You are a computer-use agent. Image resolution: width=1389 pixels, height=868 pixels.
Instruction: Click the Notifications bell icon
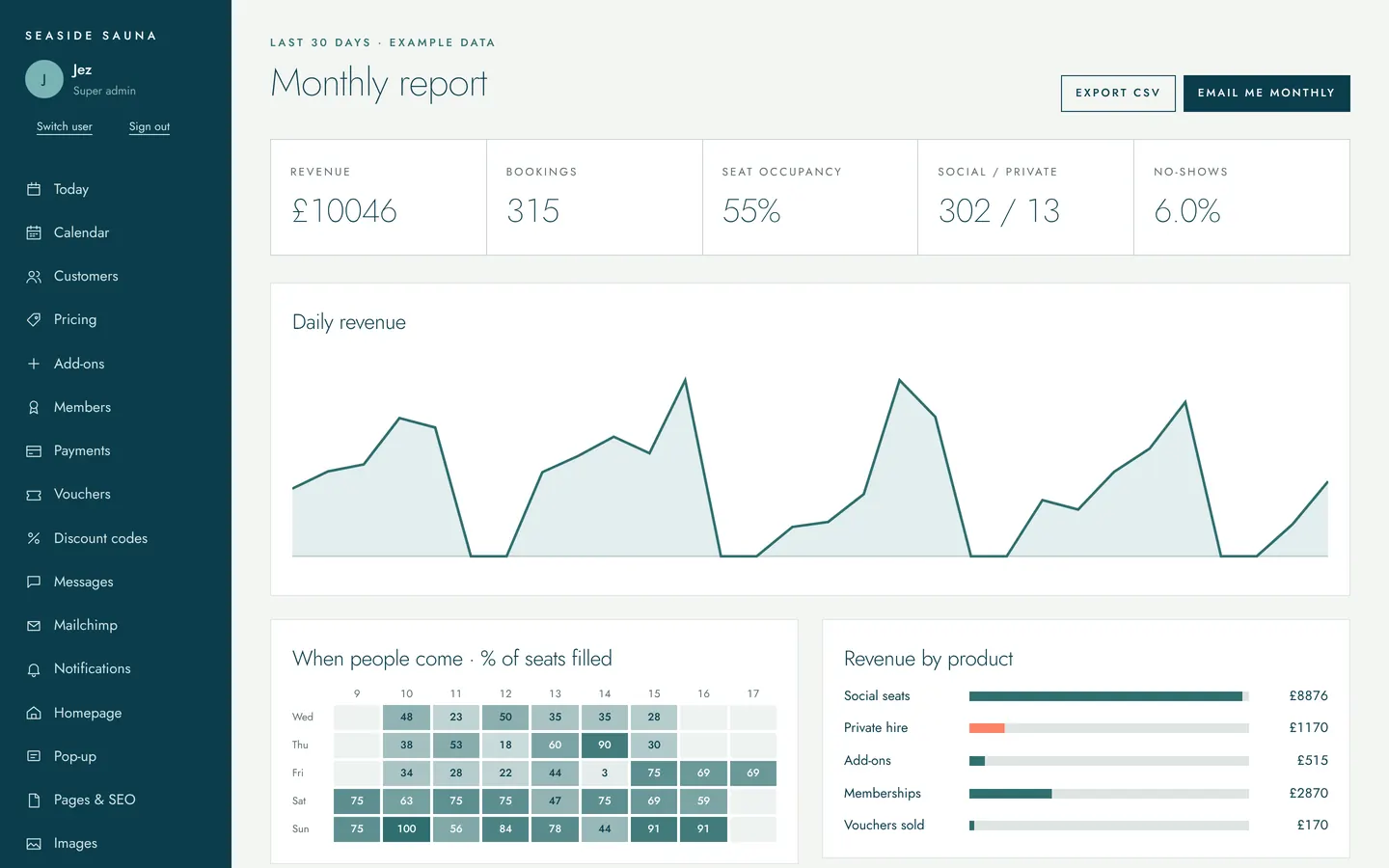tap(34, 669)
